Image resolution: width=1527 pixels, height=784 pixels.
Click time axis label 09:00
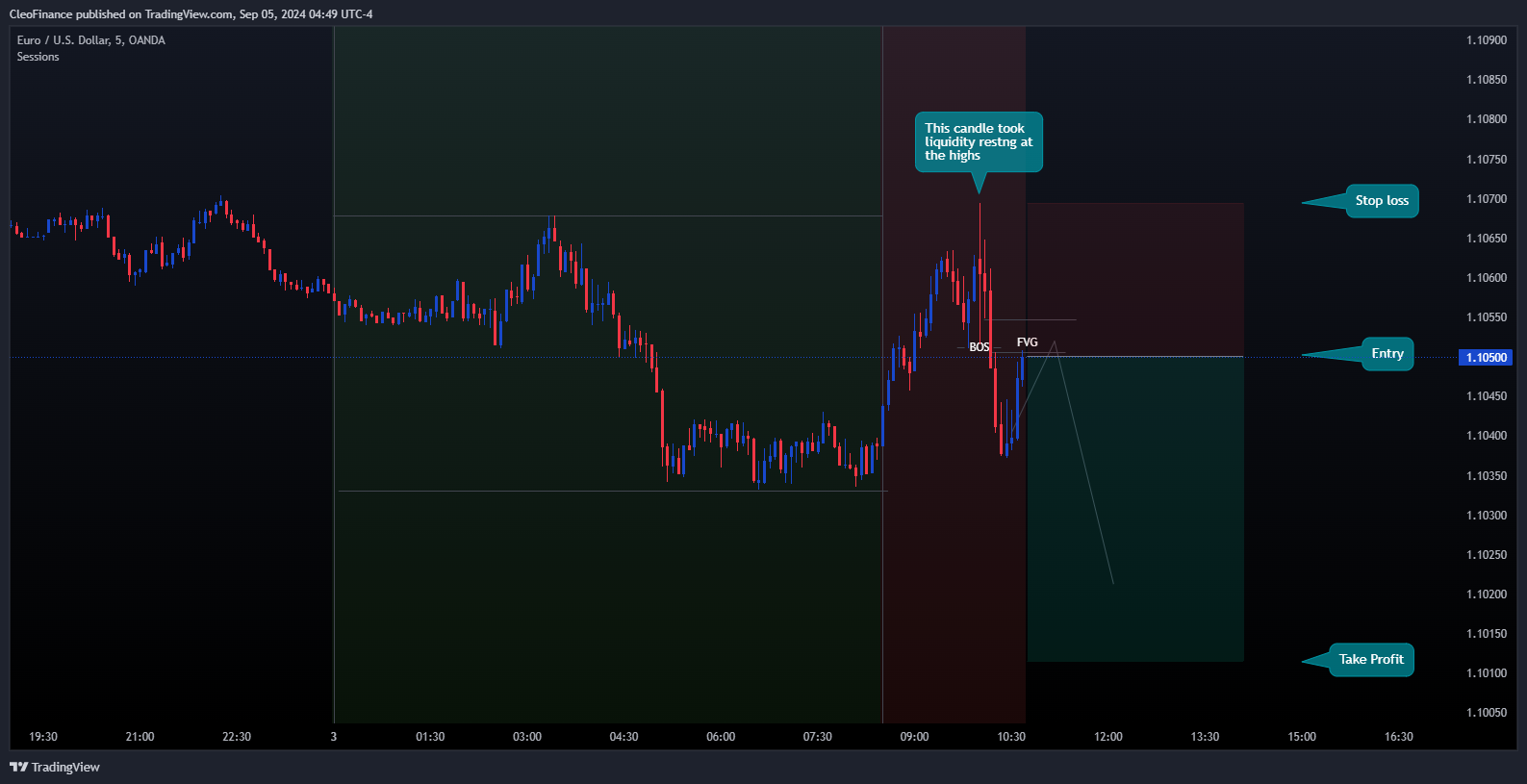coord(914,737)
